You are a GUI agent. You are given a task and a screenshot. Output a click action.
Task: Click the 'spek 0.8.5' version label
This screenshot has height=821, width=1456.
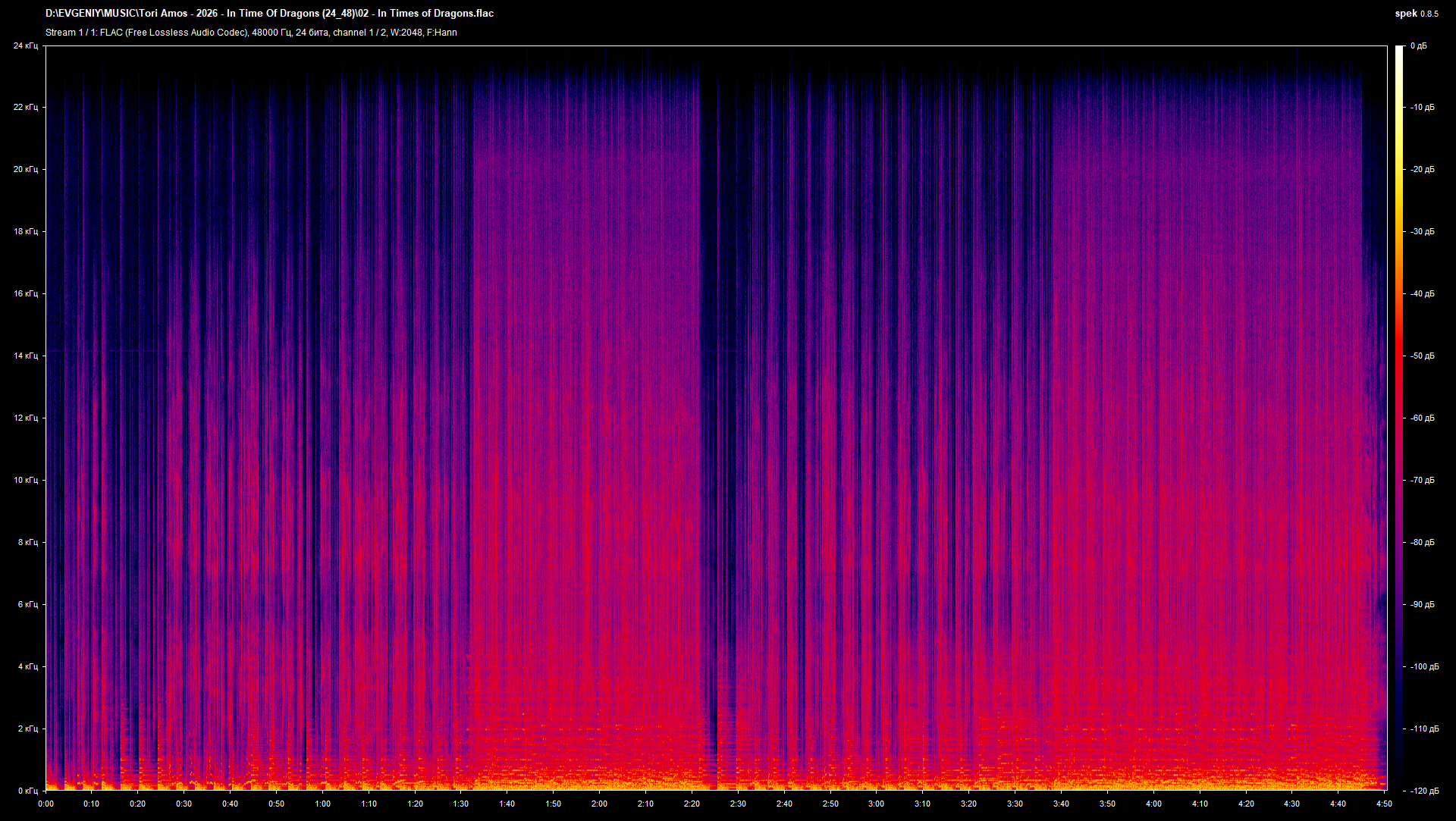1417,14
